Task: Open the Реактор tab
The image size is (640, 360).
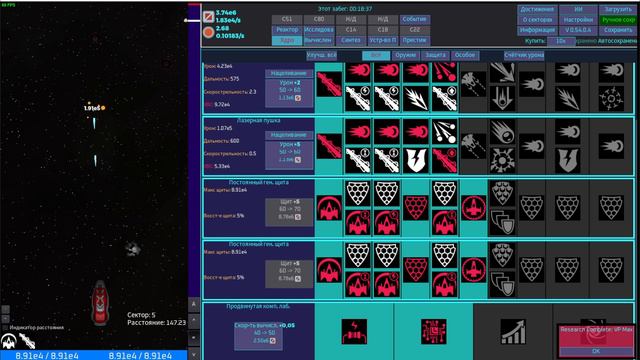Action: [287, 30]
